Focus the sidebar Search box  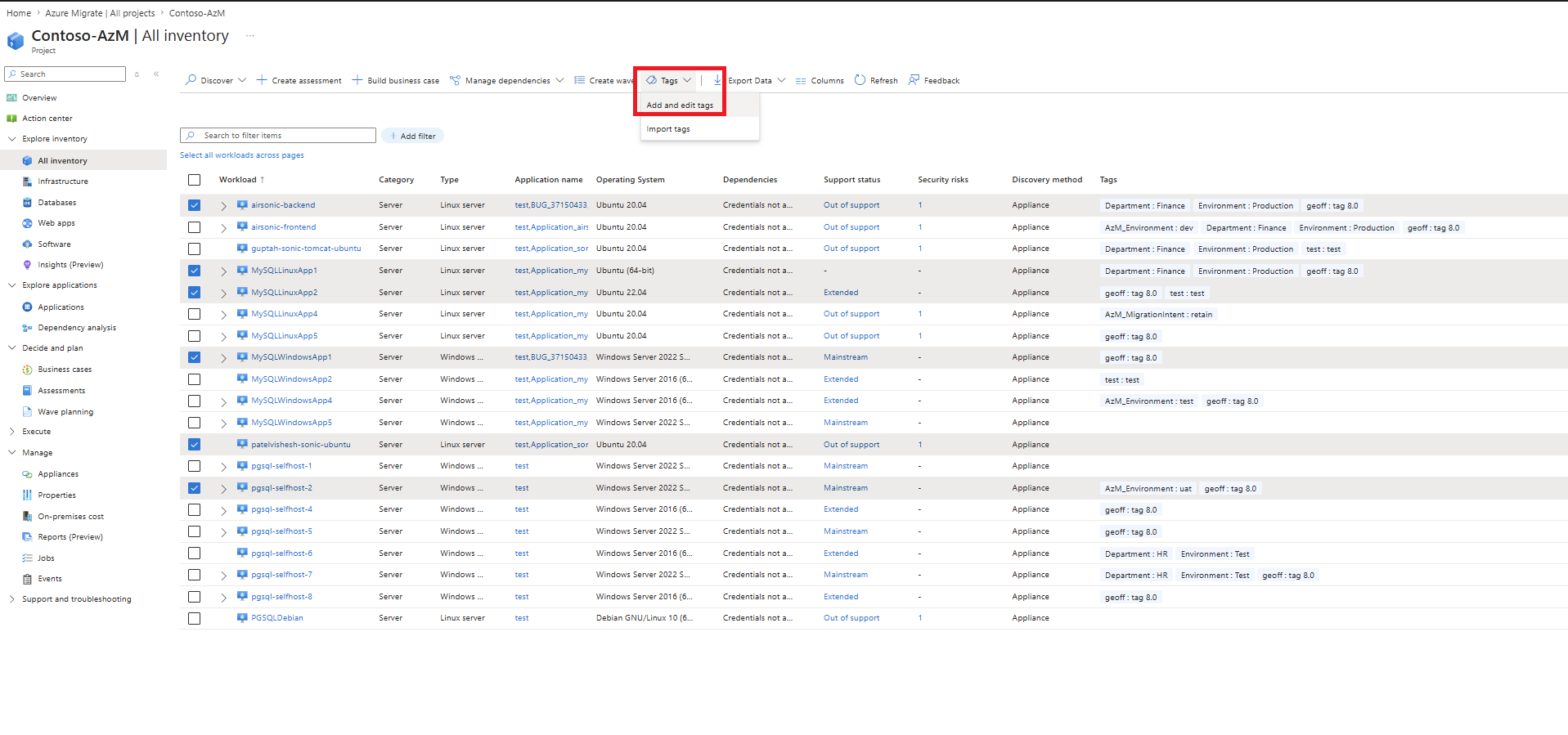tap(65, 74)
